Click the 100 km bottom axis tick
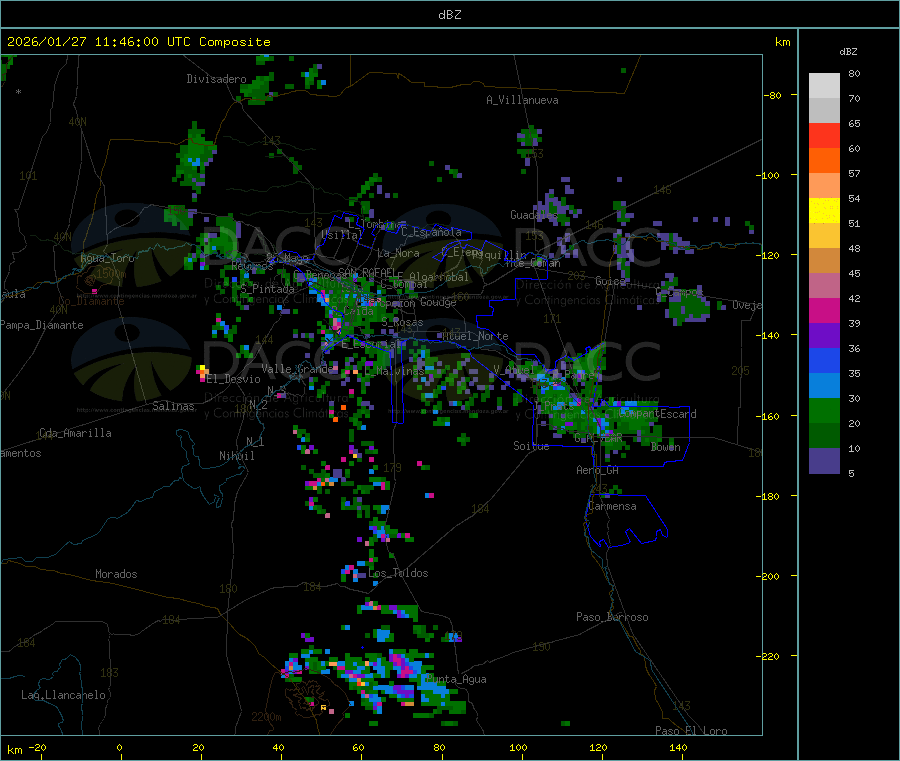Viewport: 900px width, 761px height. (x=518, y=747)
